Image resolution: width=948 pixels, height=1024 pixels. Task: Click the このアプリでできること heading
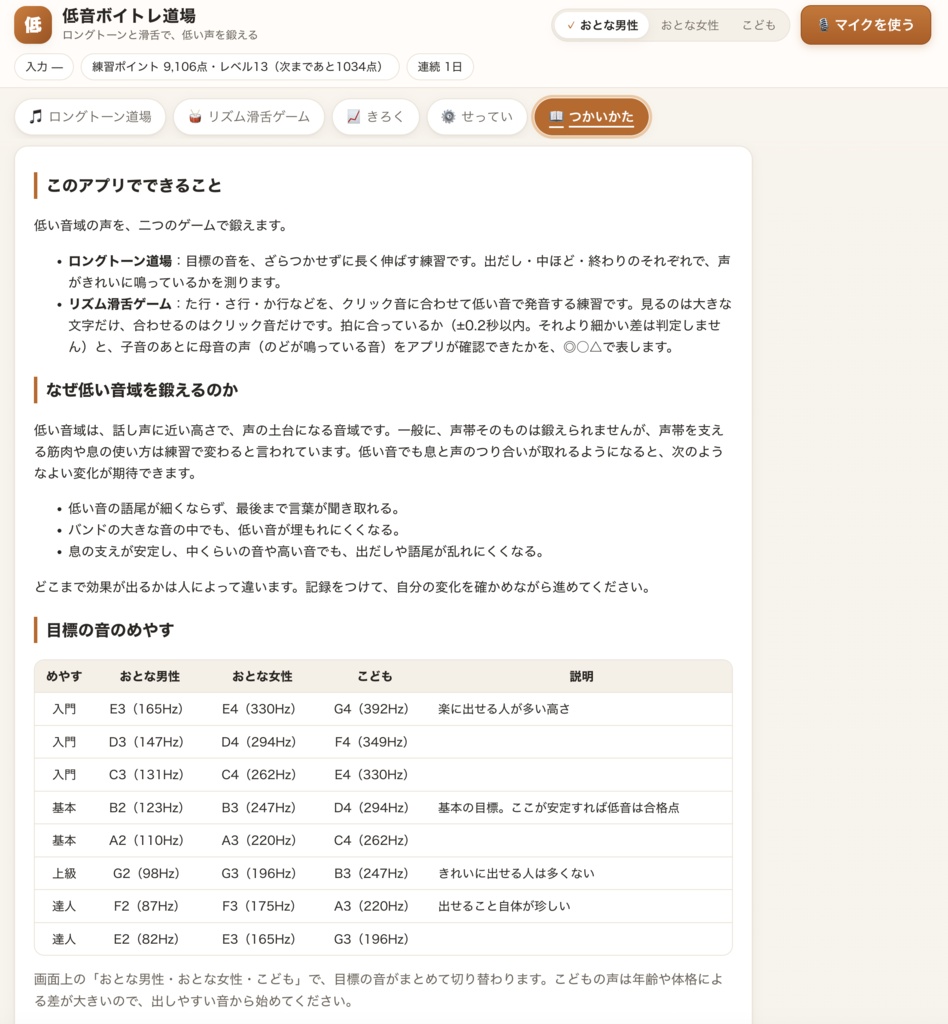[134, 185]
